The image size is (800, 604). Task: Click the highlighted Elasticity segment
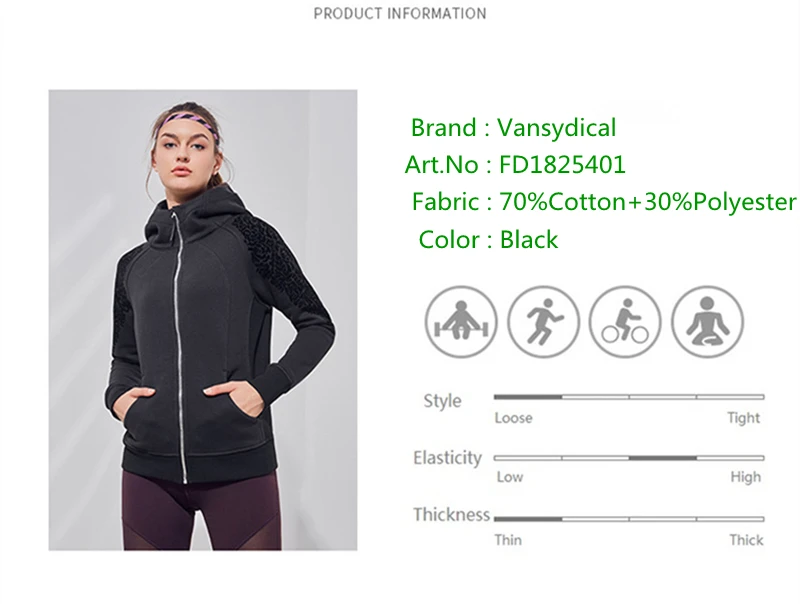(x=663, y=458)
